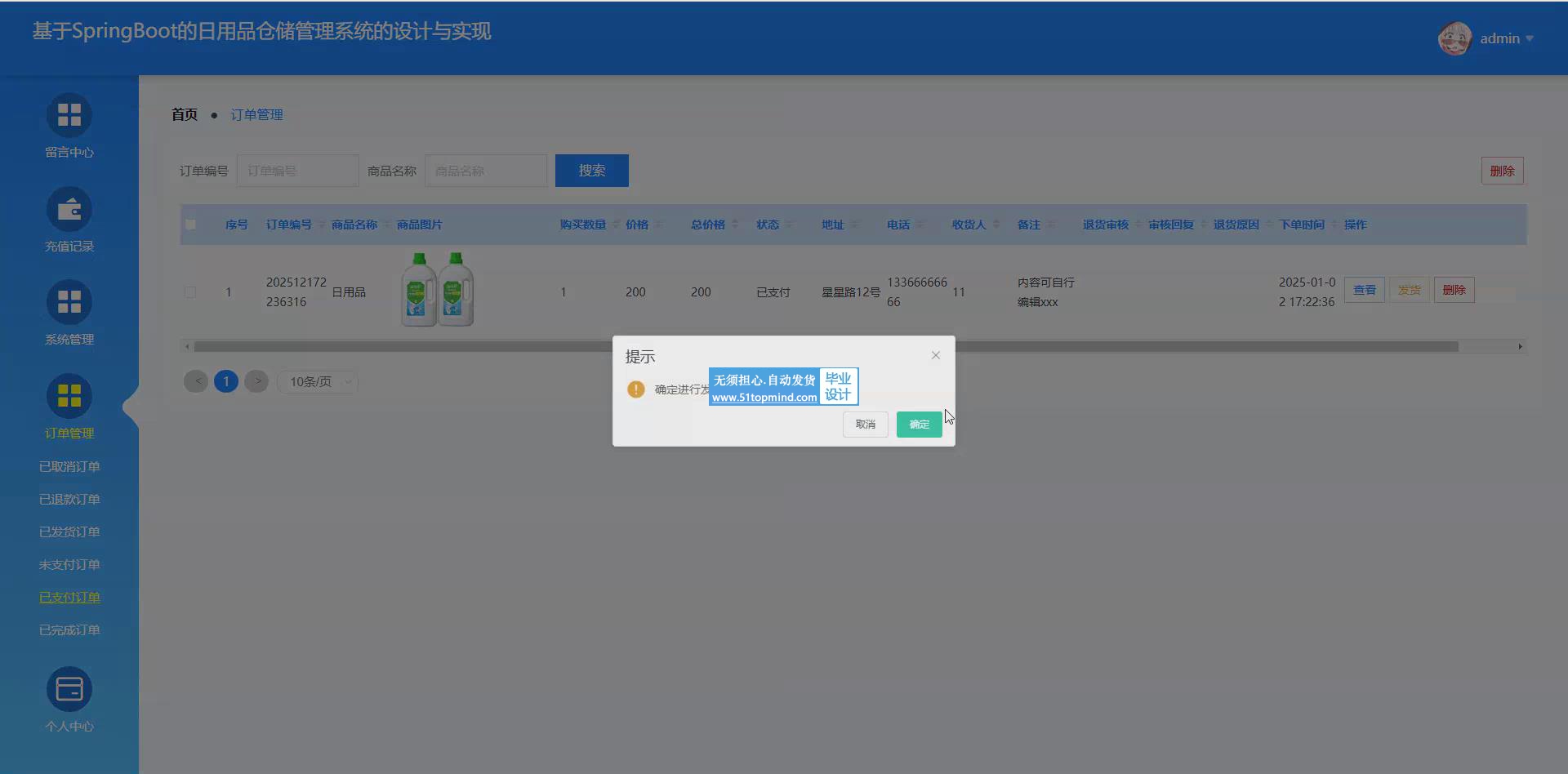Close the 提示 dialog with X

(x=936, y=355)
